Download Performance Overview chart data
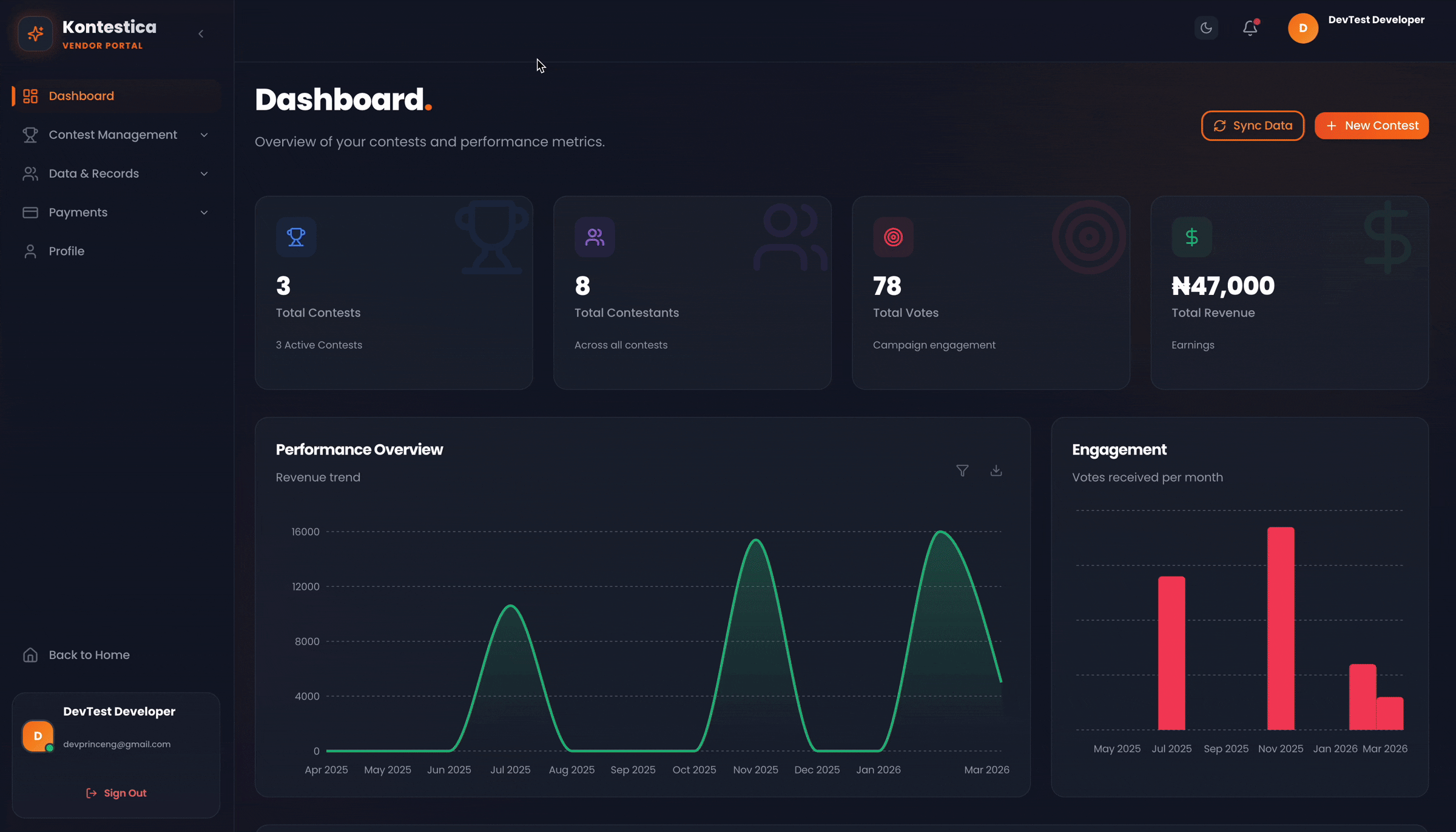The width and height of the screenshot is (1456, 832). 996,471
